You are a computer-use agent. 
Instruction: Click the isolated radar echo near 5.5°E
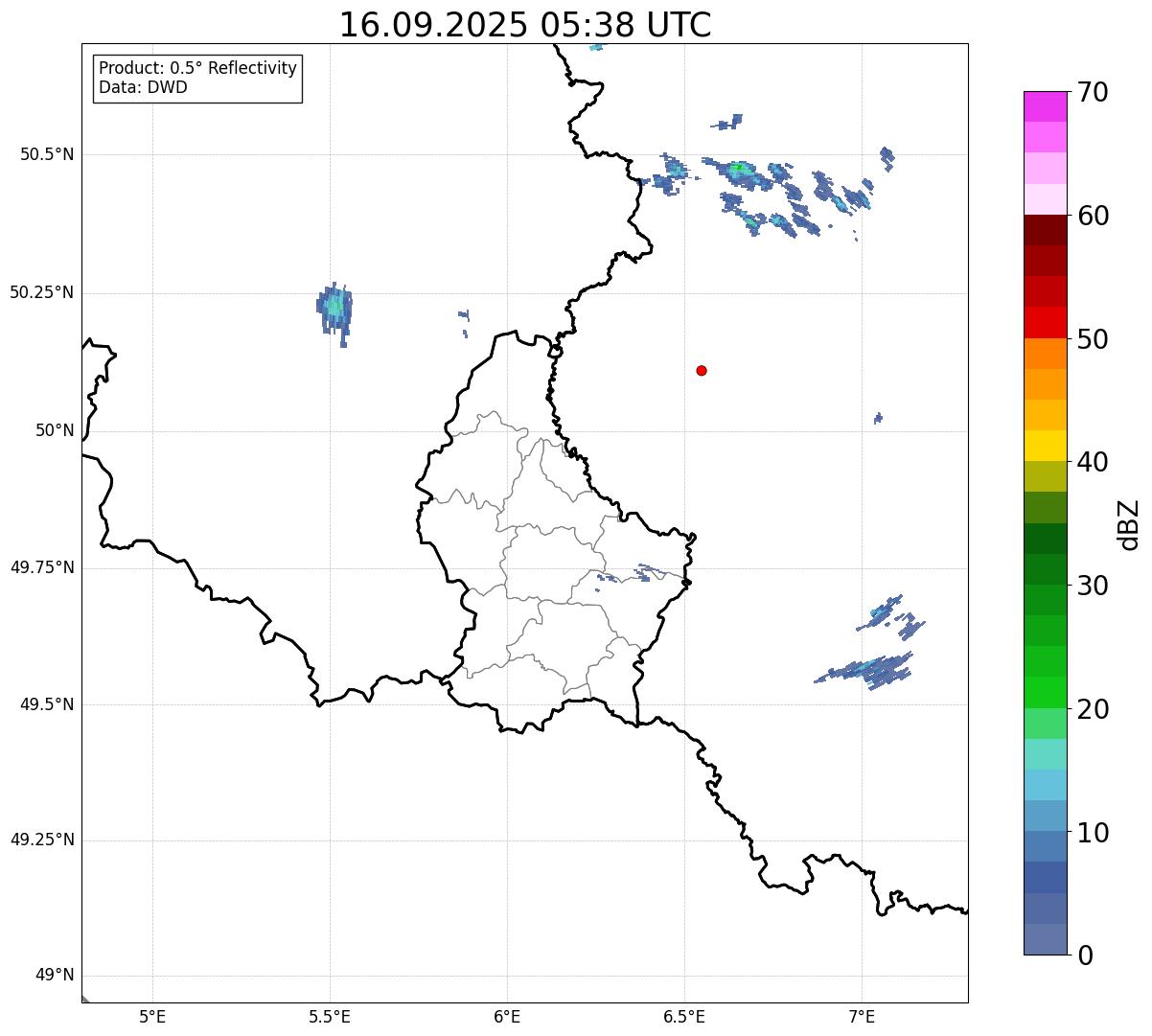click(334, 312)
